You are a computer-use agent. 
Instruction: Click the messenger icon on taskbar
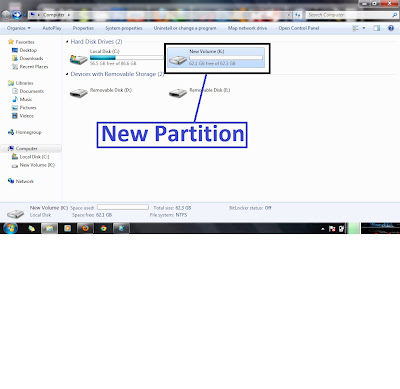point(32,229)
